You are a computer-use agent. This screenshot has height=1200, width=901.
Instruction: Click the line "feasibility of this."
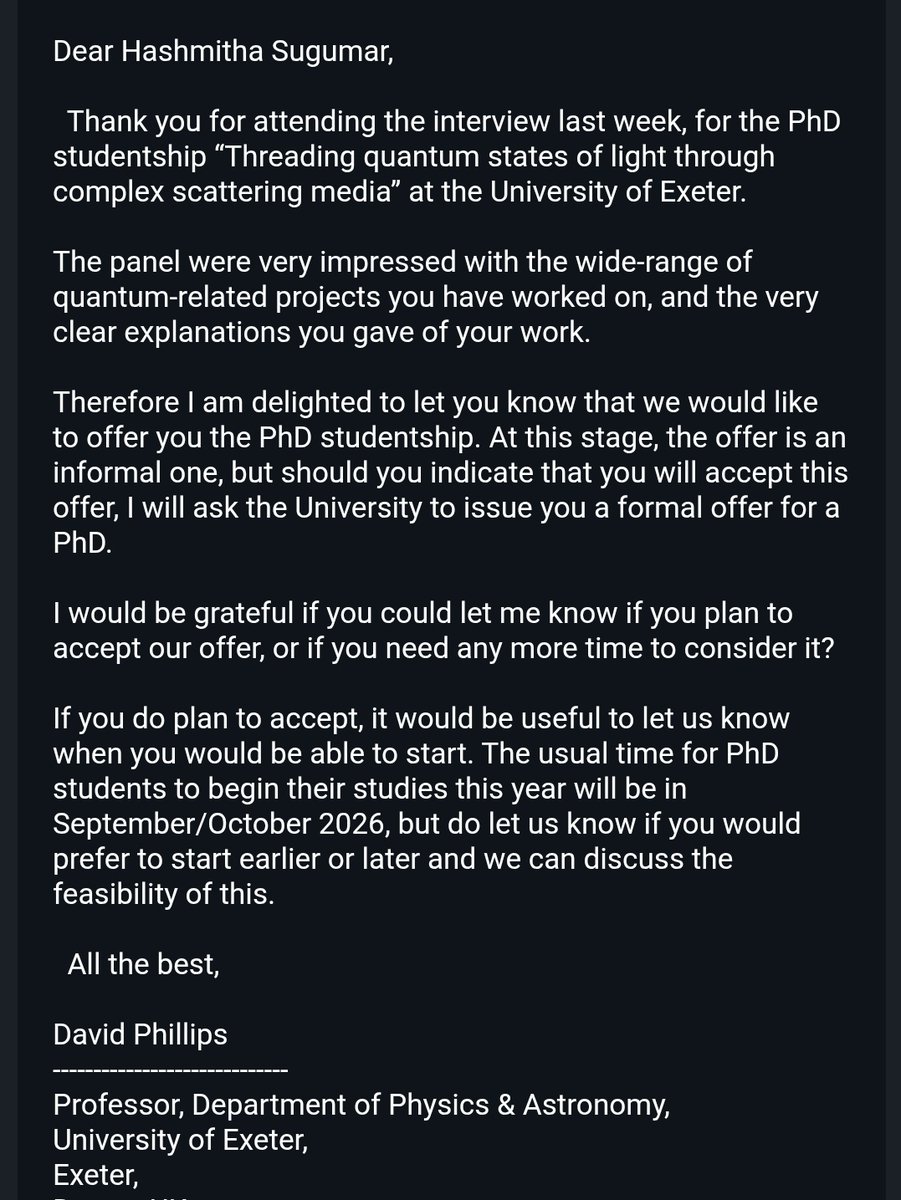click(162, 896)
